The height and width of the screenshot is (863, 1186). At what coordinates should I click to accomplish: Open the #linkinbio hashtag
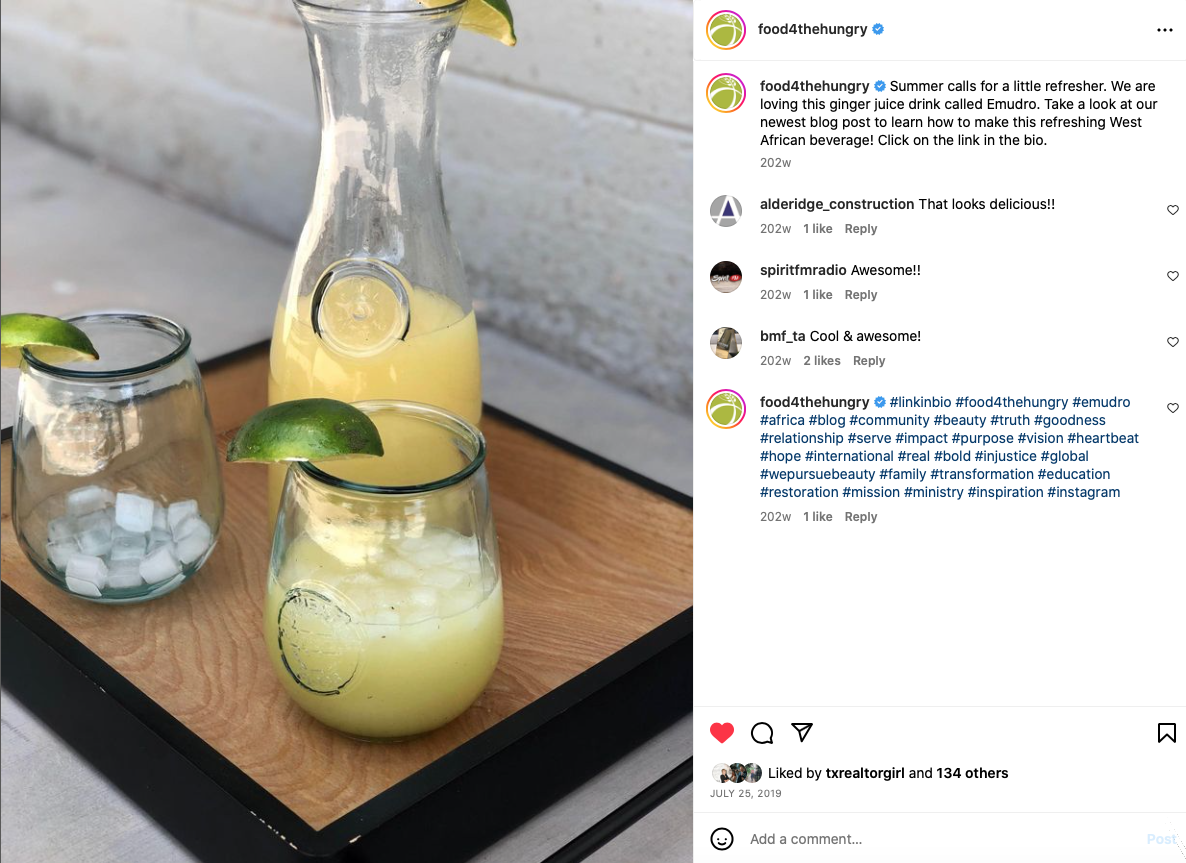pos(920,402)
